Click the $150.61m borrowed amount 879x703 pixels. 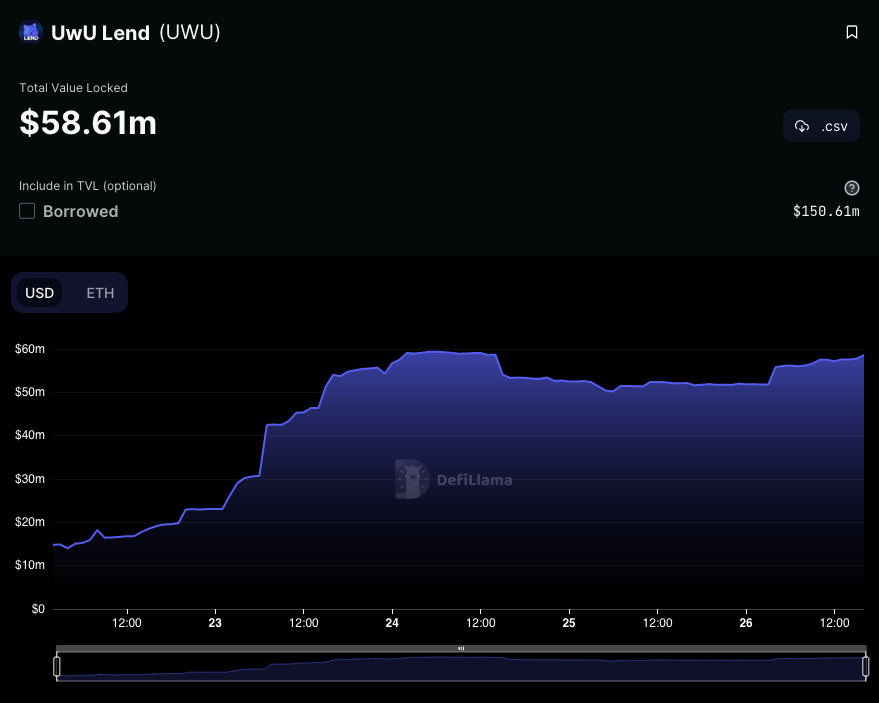point(826,211)
